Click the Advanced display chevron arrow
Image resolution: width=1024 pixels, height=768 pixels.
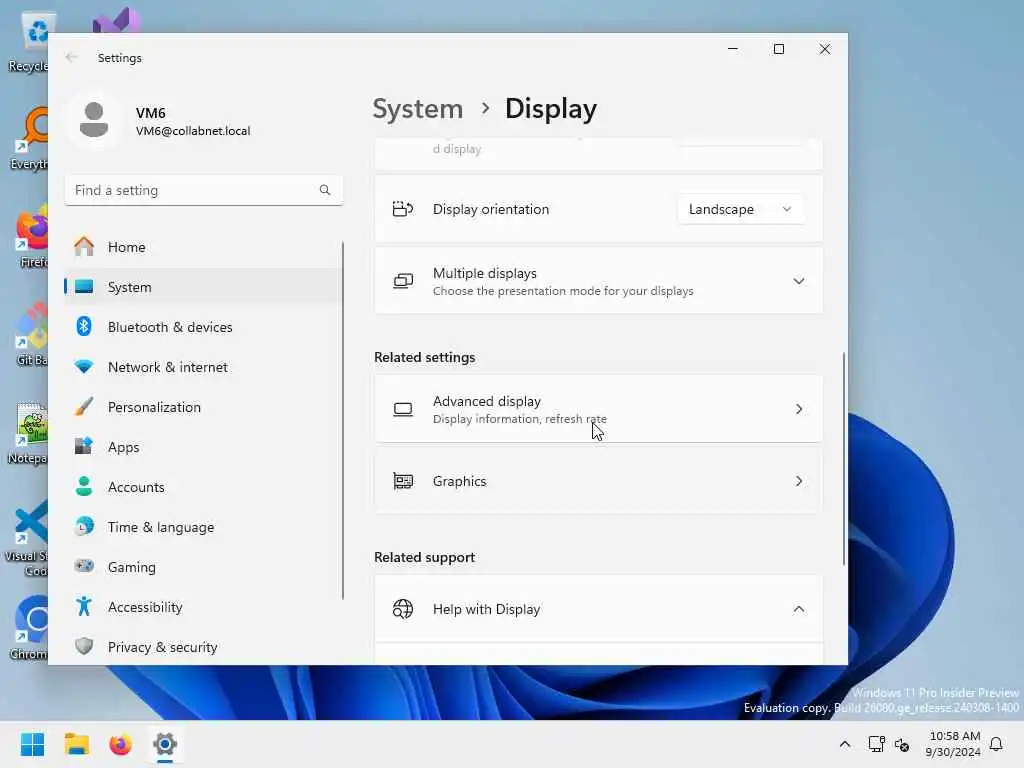tap(799, 409)
